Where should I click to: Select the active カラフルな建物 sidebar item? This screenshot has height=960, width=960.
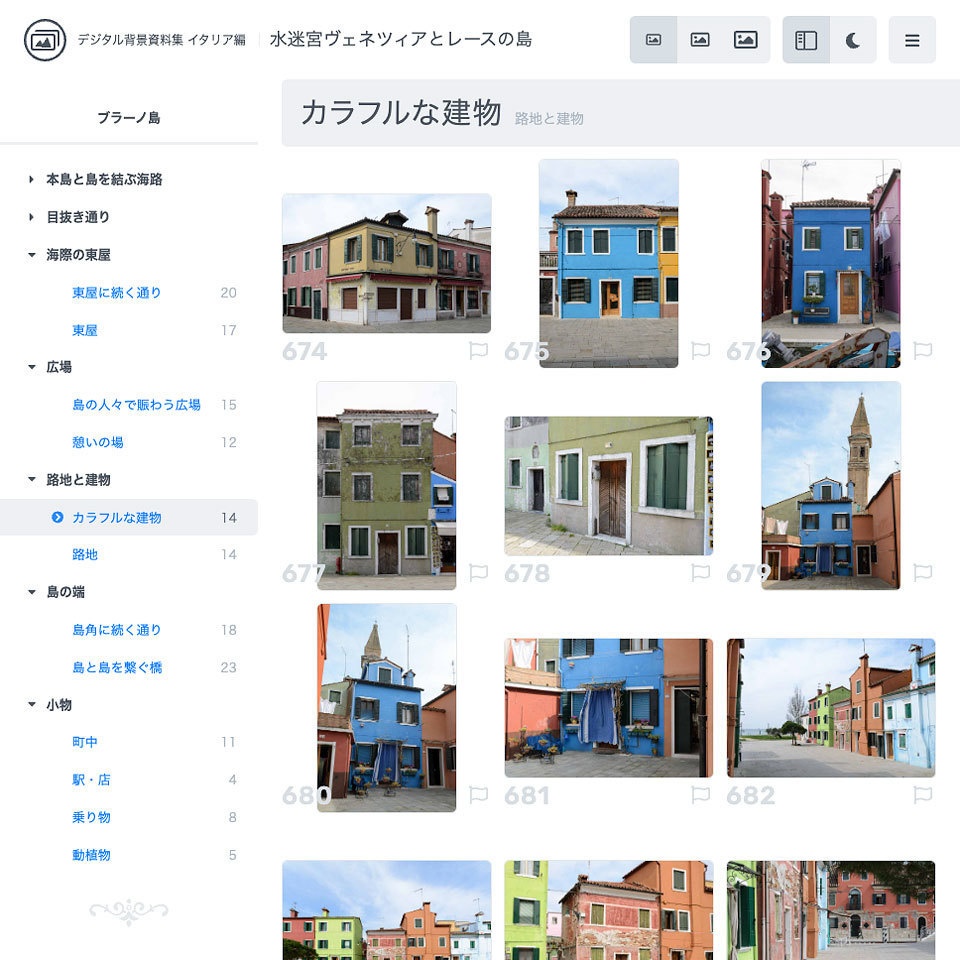129,517
